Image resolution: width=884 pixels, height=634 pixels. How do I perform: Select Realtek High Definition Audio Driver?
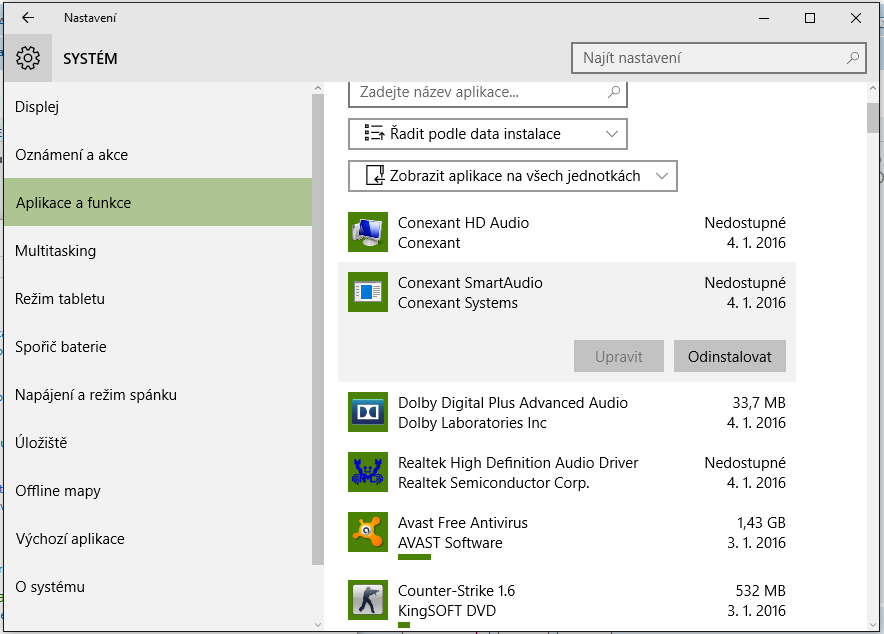coord(567,472)
